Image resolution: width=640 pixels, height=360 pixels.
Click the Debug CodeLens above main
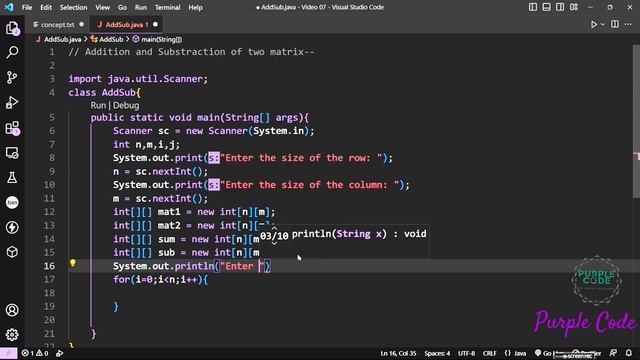pyautogui.click(x=126, y=105)
